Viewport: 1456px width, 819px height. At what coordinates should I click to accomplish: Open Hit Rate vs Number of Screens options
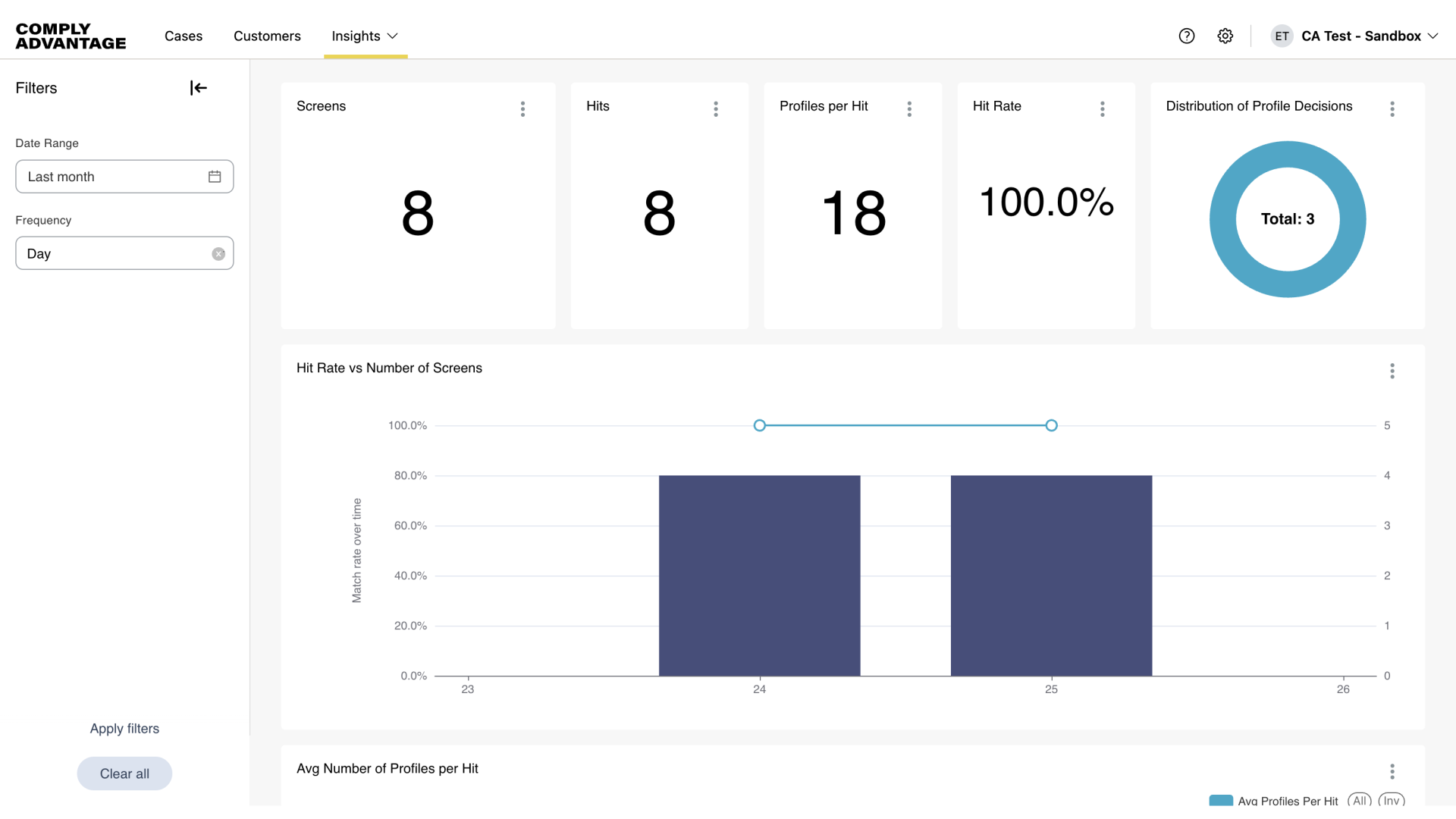click(1392, 371)
